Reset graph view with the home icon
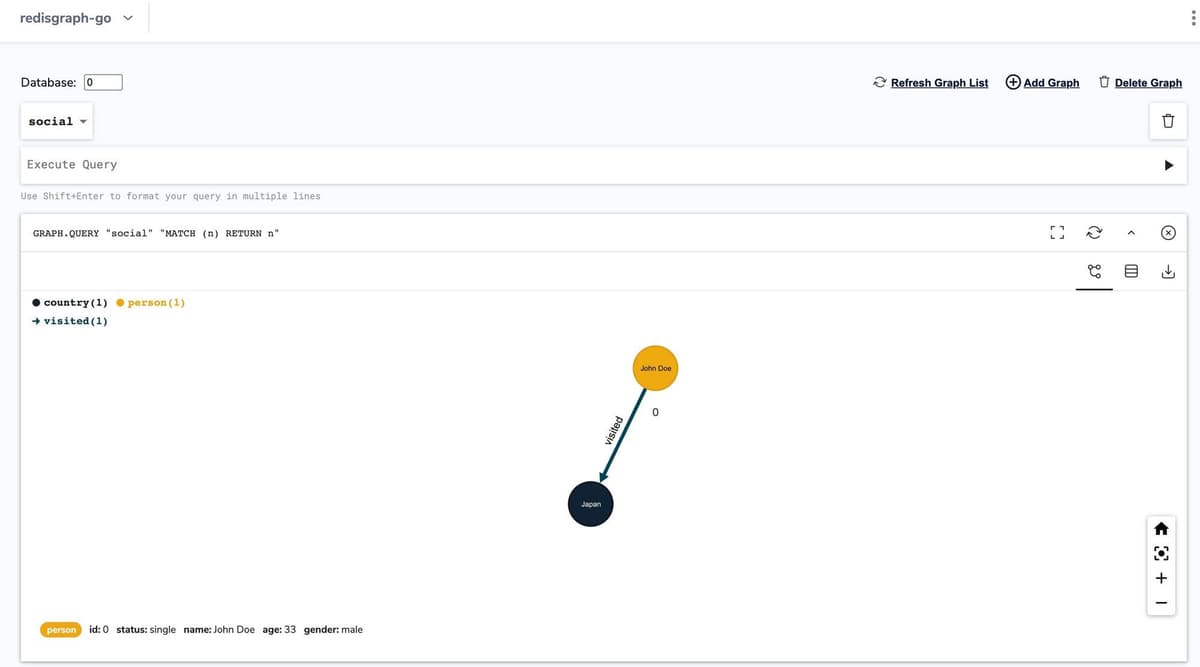Viewport: 1200px width, 667px height. coord(1161,529)
